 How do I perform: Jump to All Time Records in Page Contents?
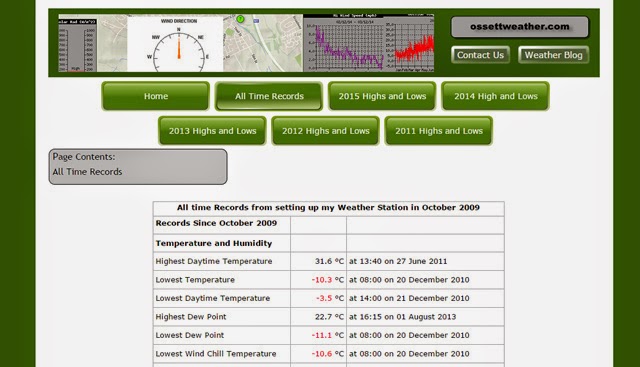pyautogui.click(x=87, y=172)
